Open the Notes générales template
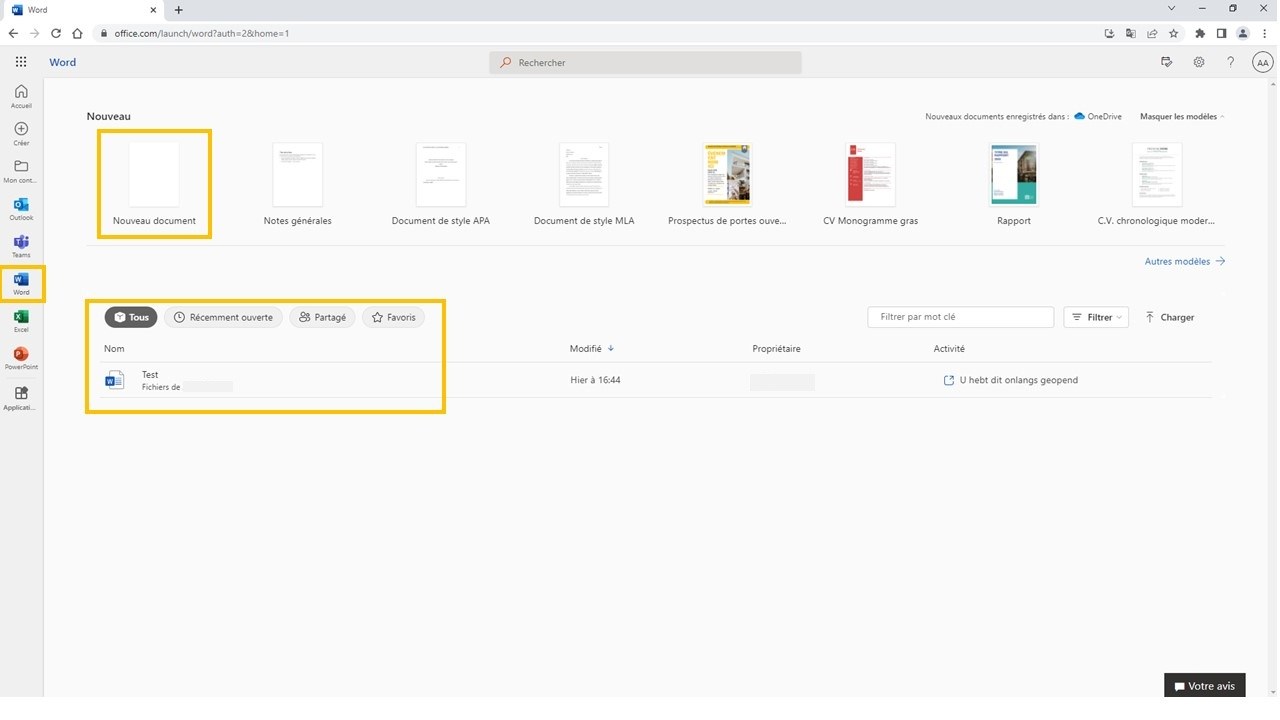Screen dimensions: 1280x720 coord(297,184)
